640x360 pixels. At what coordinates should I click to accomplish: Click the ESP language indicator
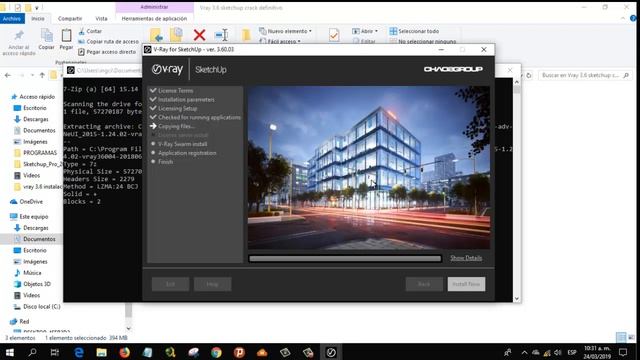[572, 352]
